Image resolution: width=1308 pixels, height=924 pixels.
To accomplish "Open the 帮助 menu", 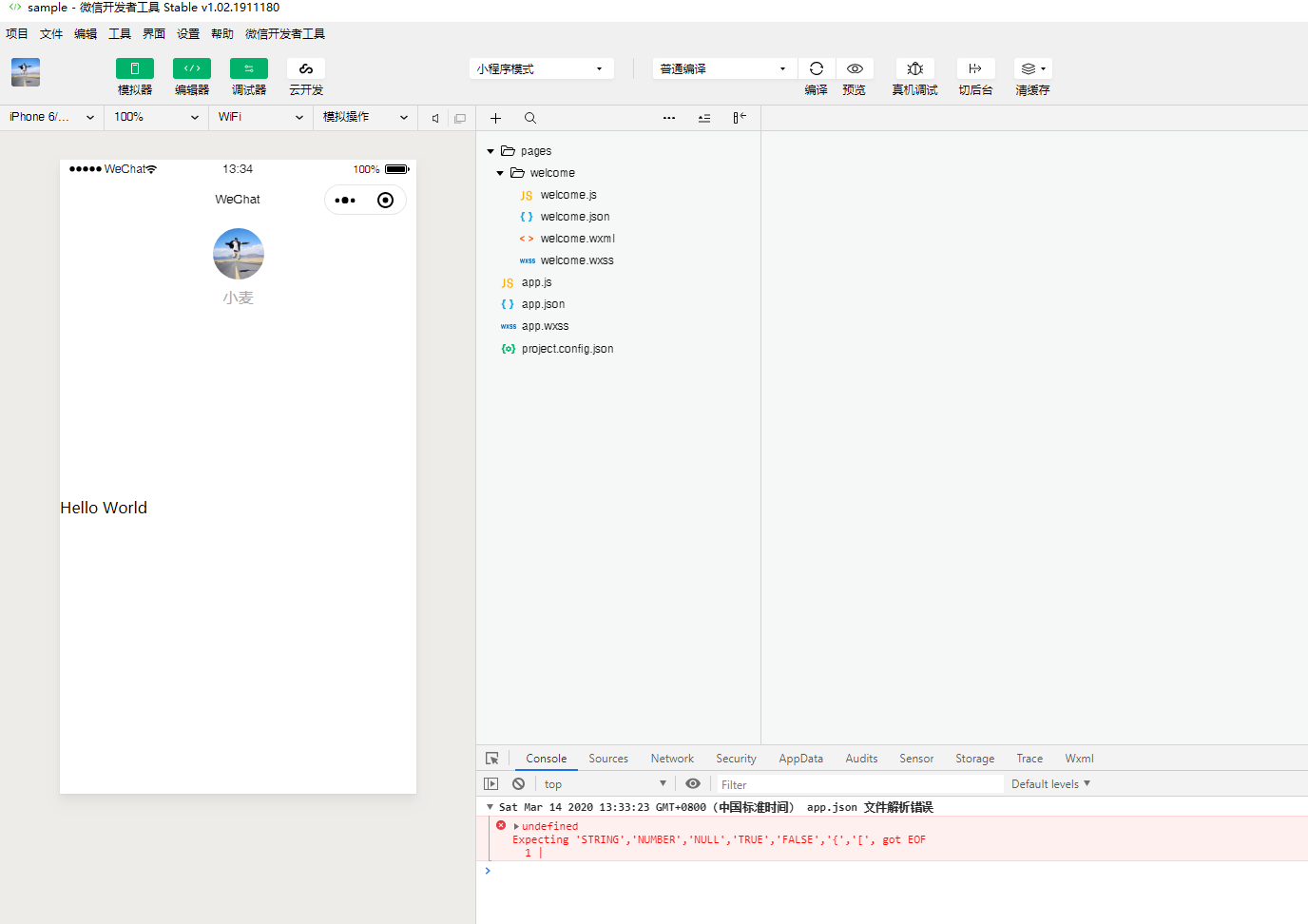I will tap(222, 34).
